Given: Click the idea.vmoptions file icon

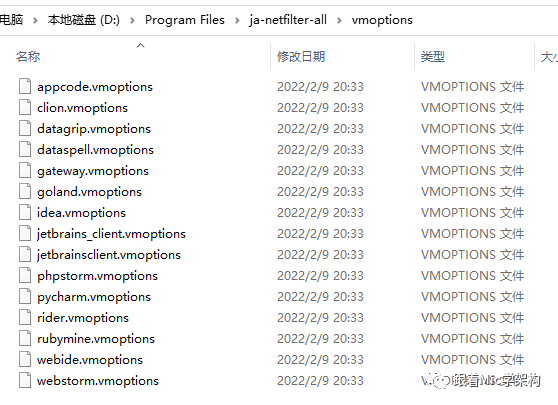Looking at the screenshot, I should [x=25, y=212].
